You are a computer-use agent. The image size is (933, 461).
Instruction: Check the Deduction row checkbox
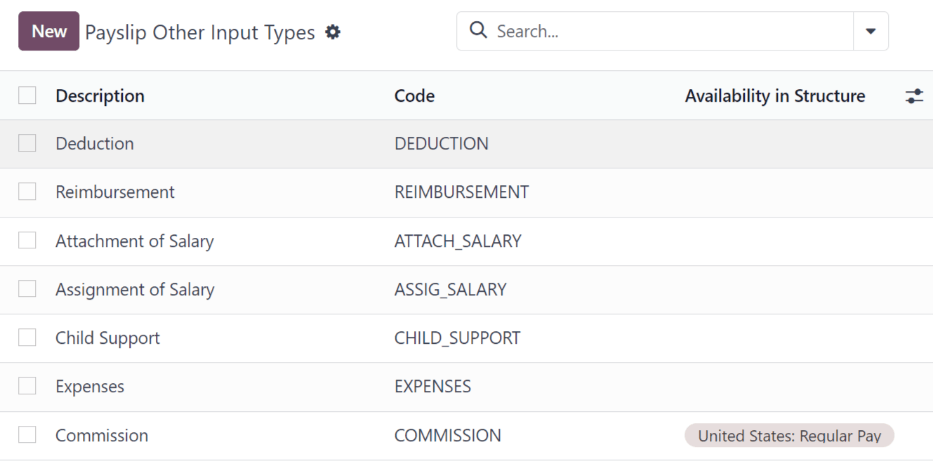tap(27, 143)
